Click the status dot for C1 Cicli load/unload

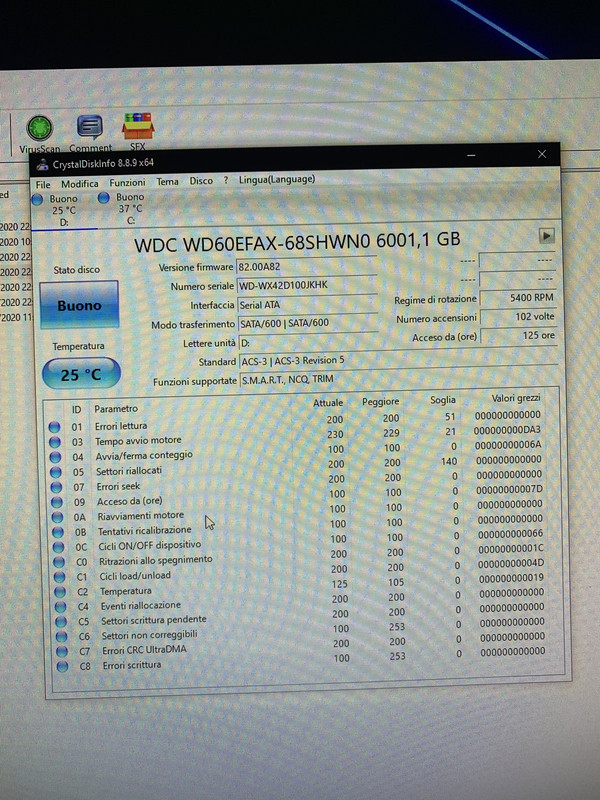click(x=60, y=577)
